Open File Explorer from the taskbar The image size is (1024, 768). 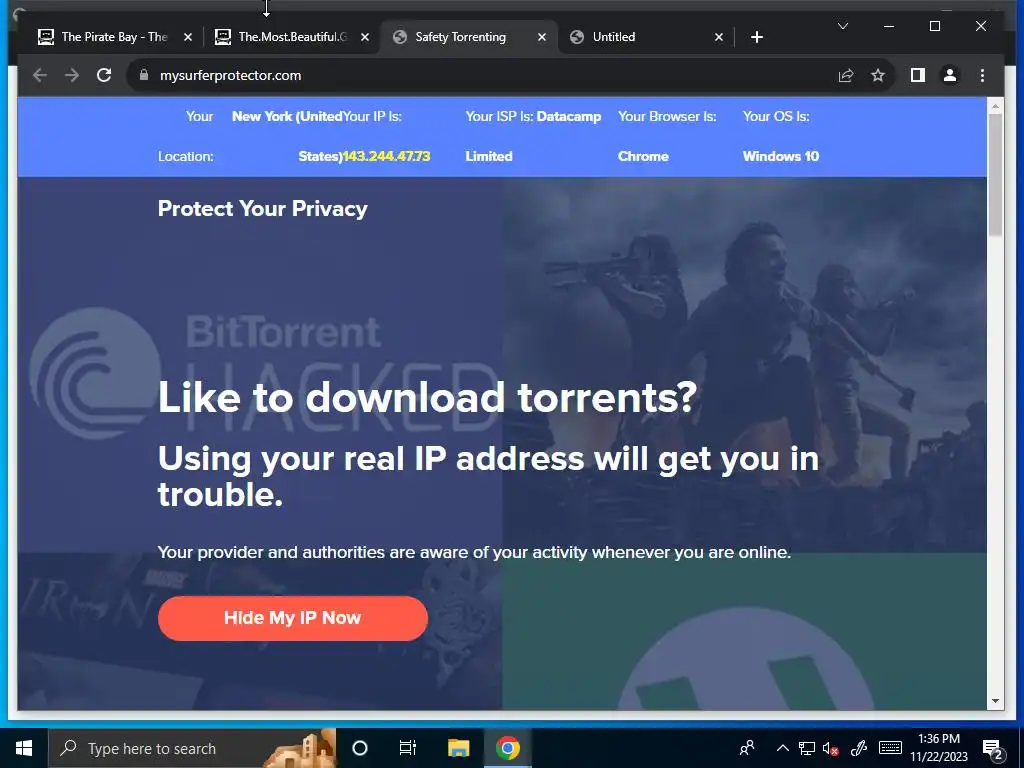(x=458, y=748)
